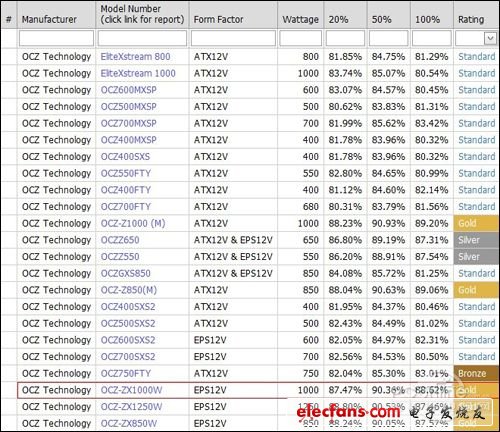Click the 50% efficiency filter field
Viewport: 500px width, 432px height.
coord(388,38)
